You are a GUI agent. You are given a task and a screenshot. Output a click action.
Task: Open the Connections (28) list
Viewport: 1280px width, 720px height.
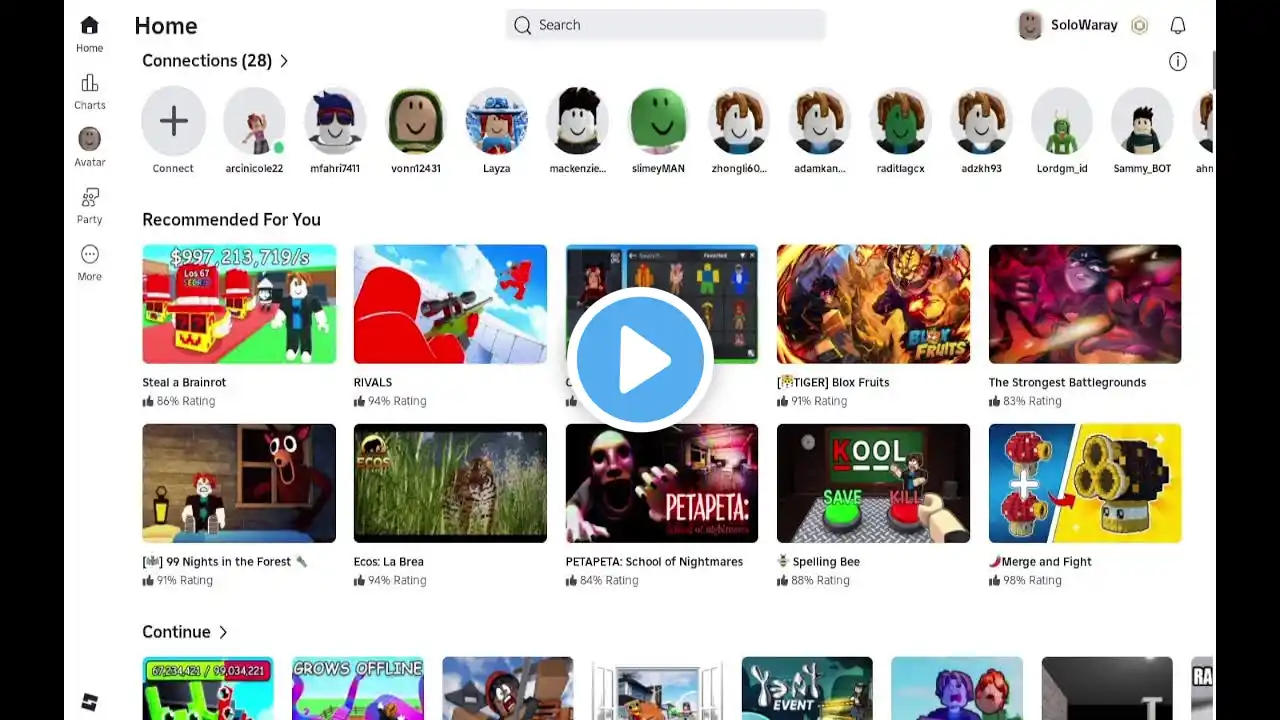207,61
